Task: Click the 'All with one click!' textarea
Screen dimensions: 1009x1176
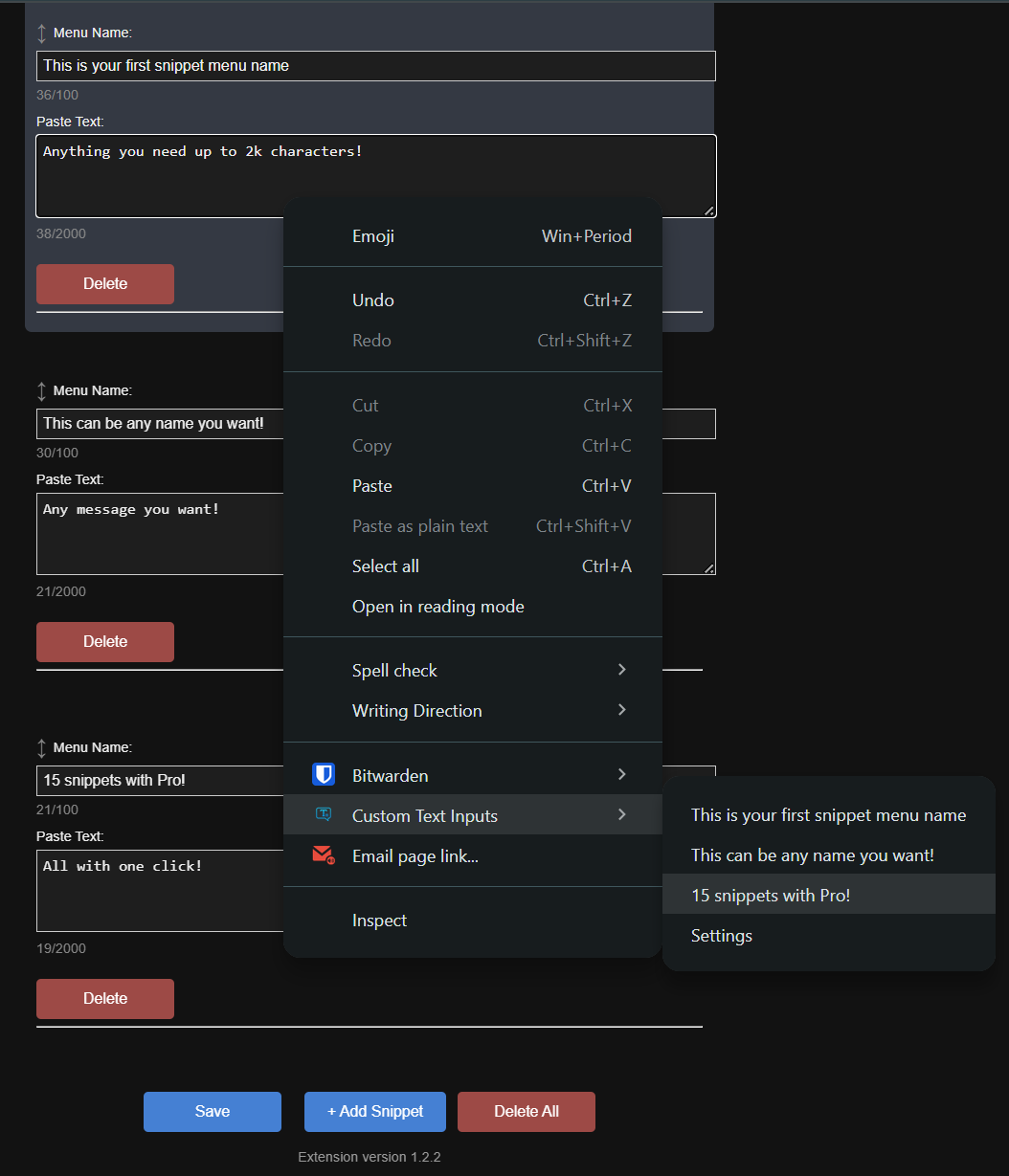Action: click(160, 891)
